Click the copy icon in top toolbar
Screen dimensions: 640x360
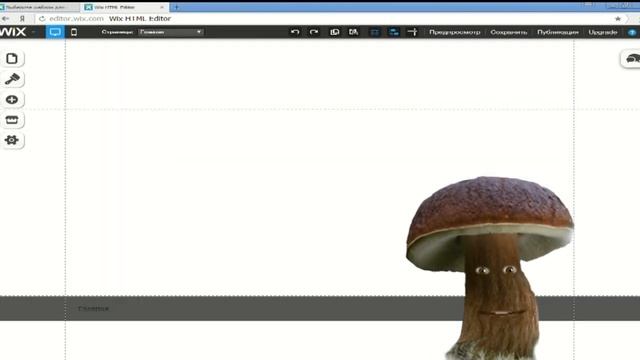(x=335, y=32)
